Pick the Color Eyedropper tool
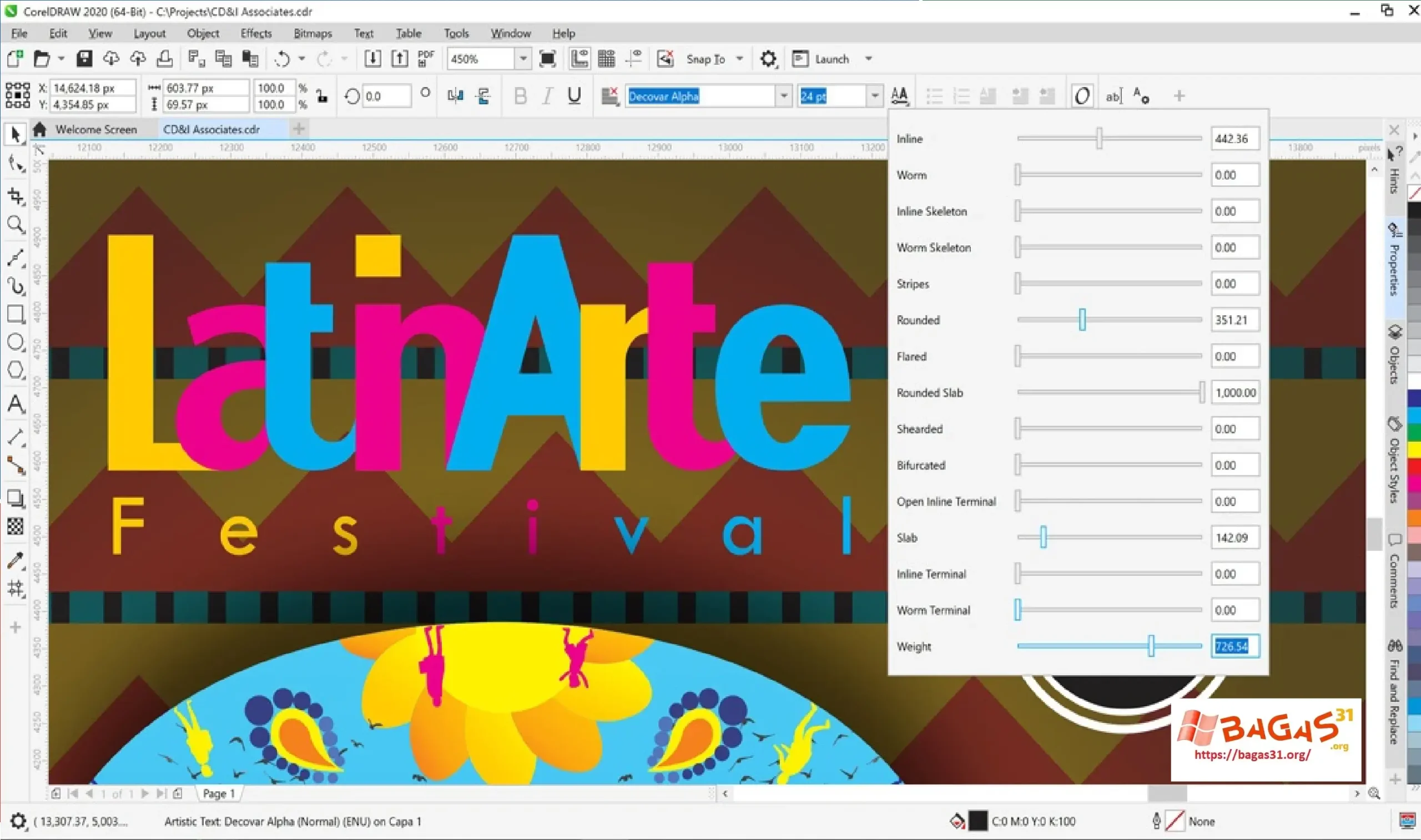Image resolution: width=1421 pixels, height=840 pixels. (16, 561)
